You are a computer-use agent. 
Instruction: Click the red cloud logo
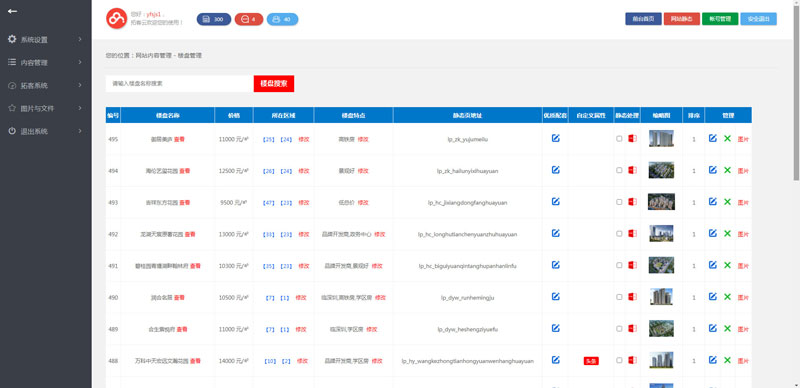pyautogui.click(x=116, y=19)
